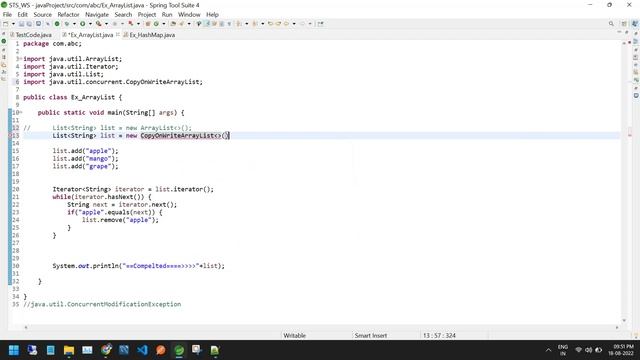The image size is (640, 360).
Task: Click the magnifier search icon at top right
Action: click(x=611, y=24)
